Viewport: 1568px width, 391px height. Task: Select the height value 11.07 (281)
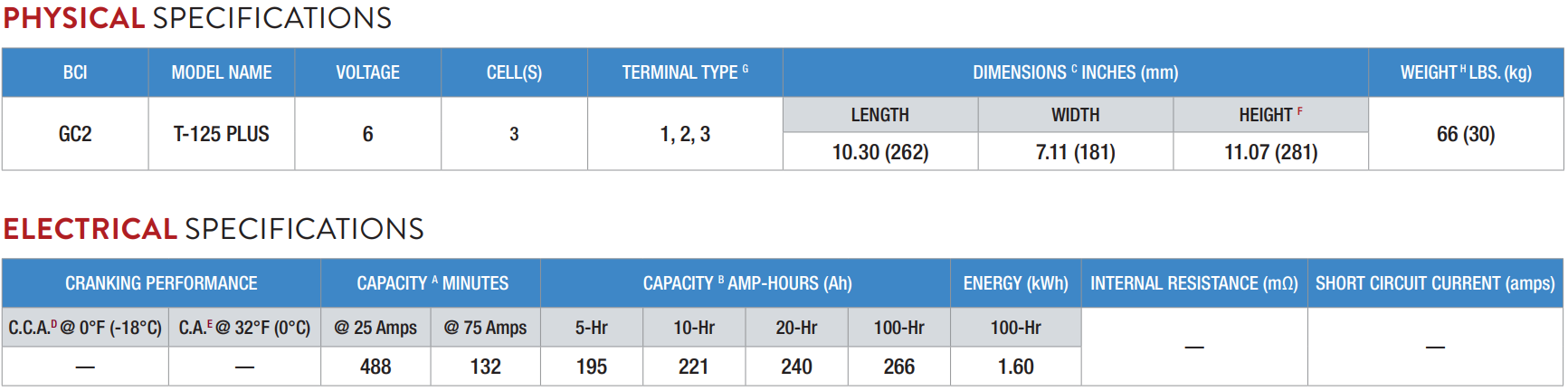tap(1271, 152)
